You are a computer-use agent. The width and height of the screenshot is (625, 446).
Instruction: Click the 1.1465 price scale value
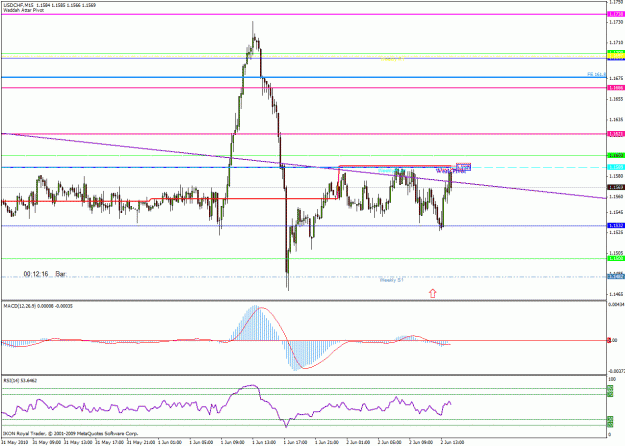(616, 294)
